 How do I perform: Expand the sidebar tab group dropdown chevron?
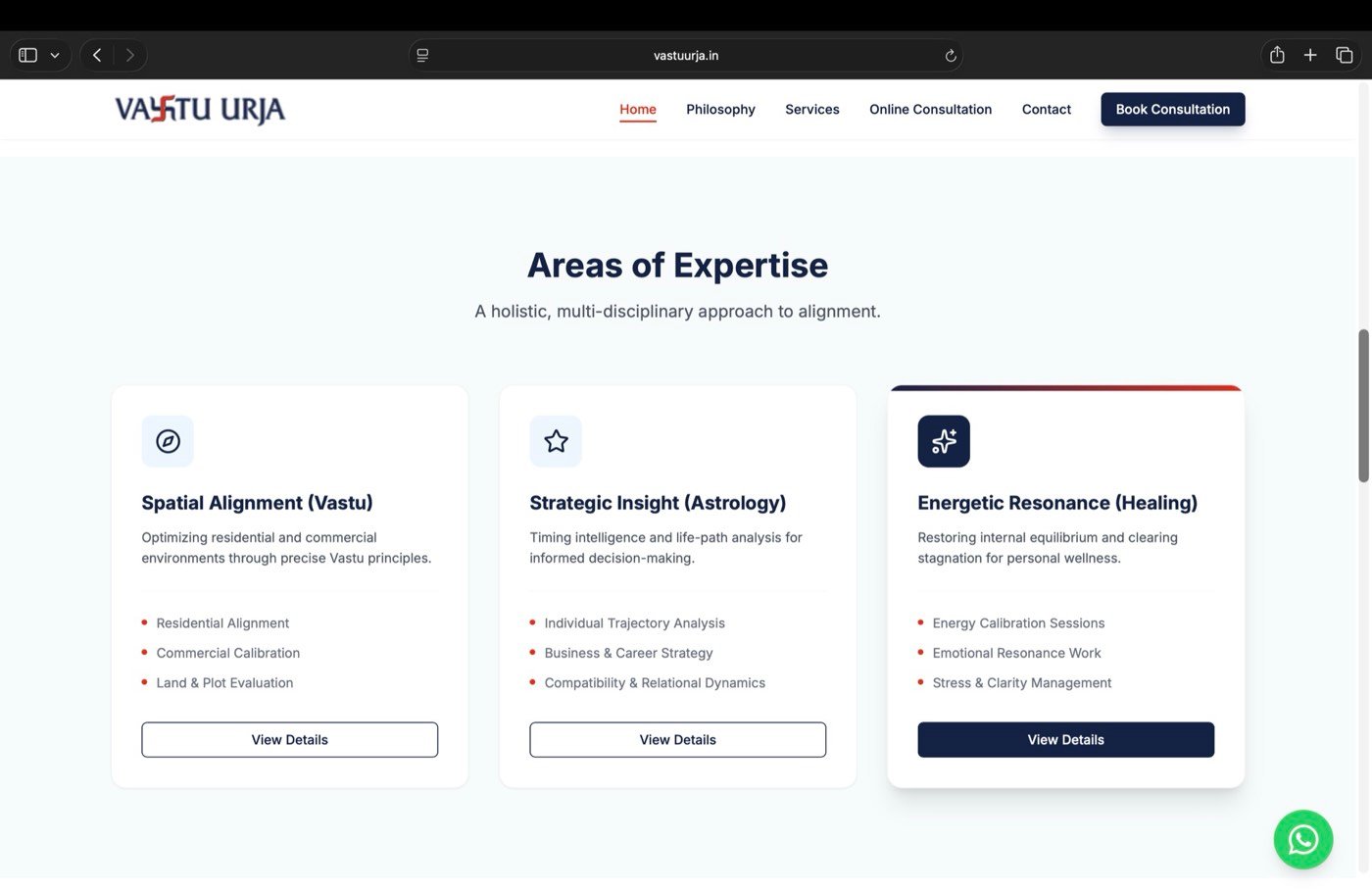(x=55, y=56)
